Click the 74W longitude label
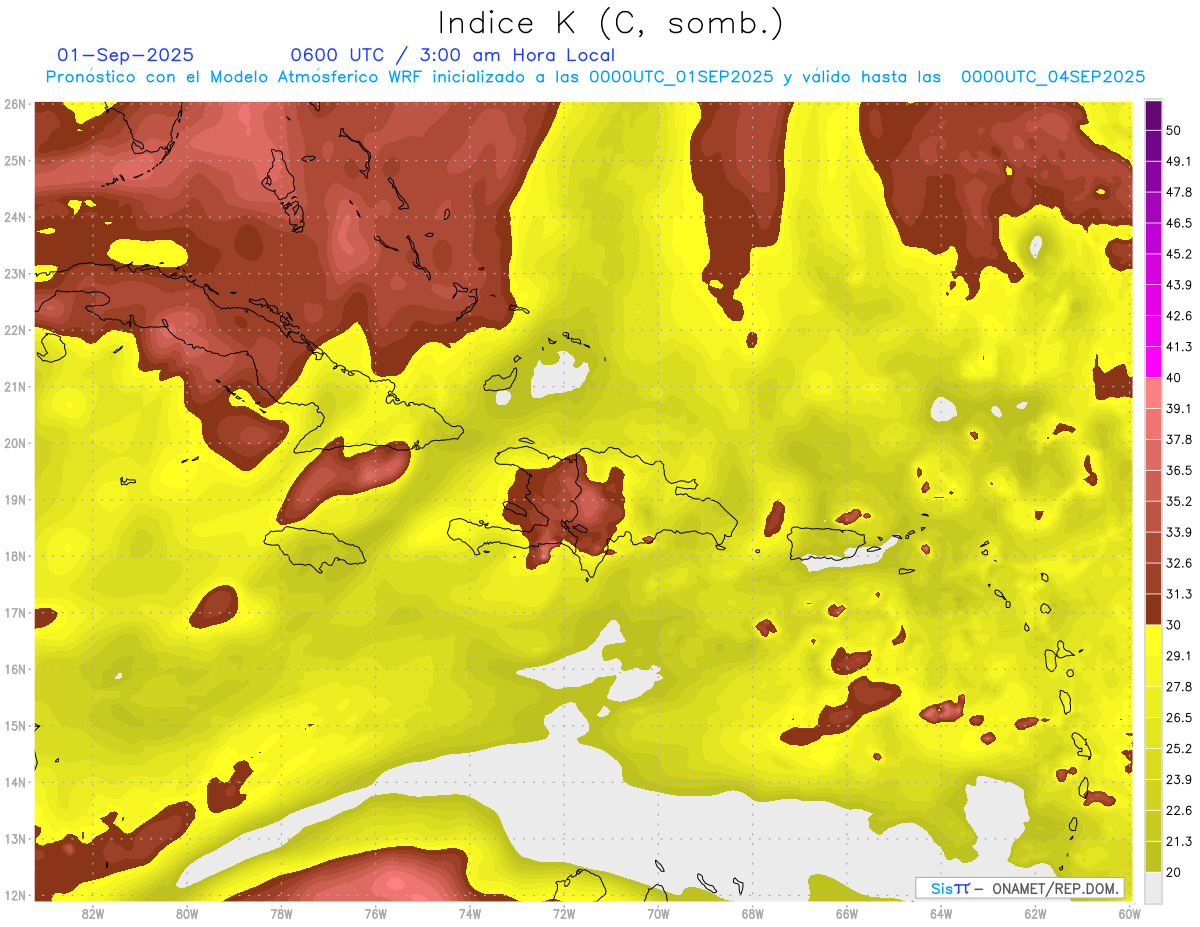The height and width of the screenshot is (927, 1200). tap(470, 913)
